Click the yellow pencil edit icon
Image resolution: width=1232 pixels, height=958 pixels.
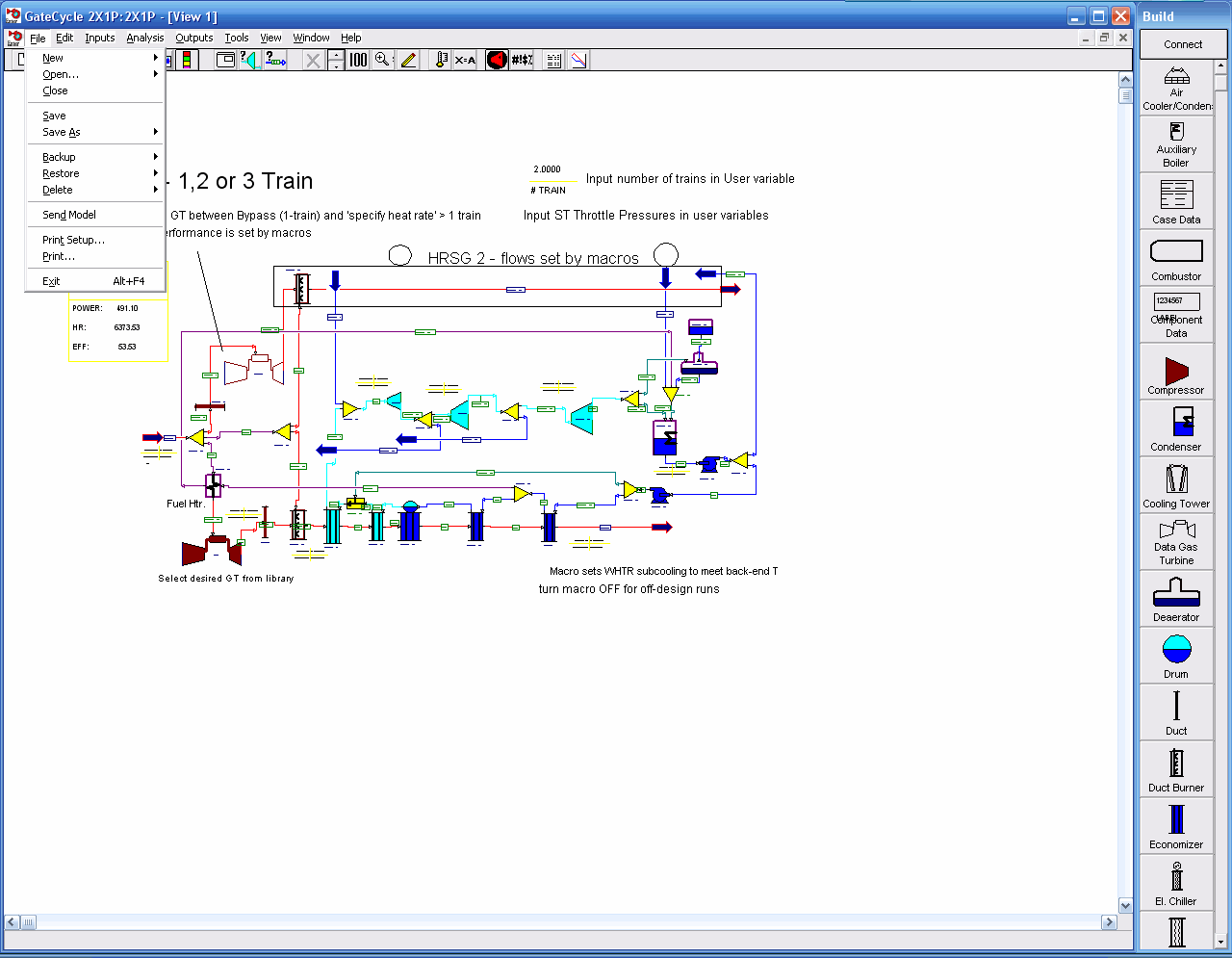[408, 60]
